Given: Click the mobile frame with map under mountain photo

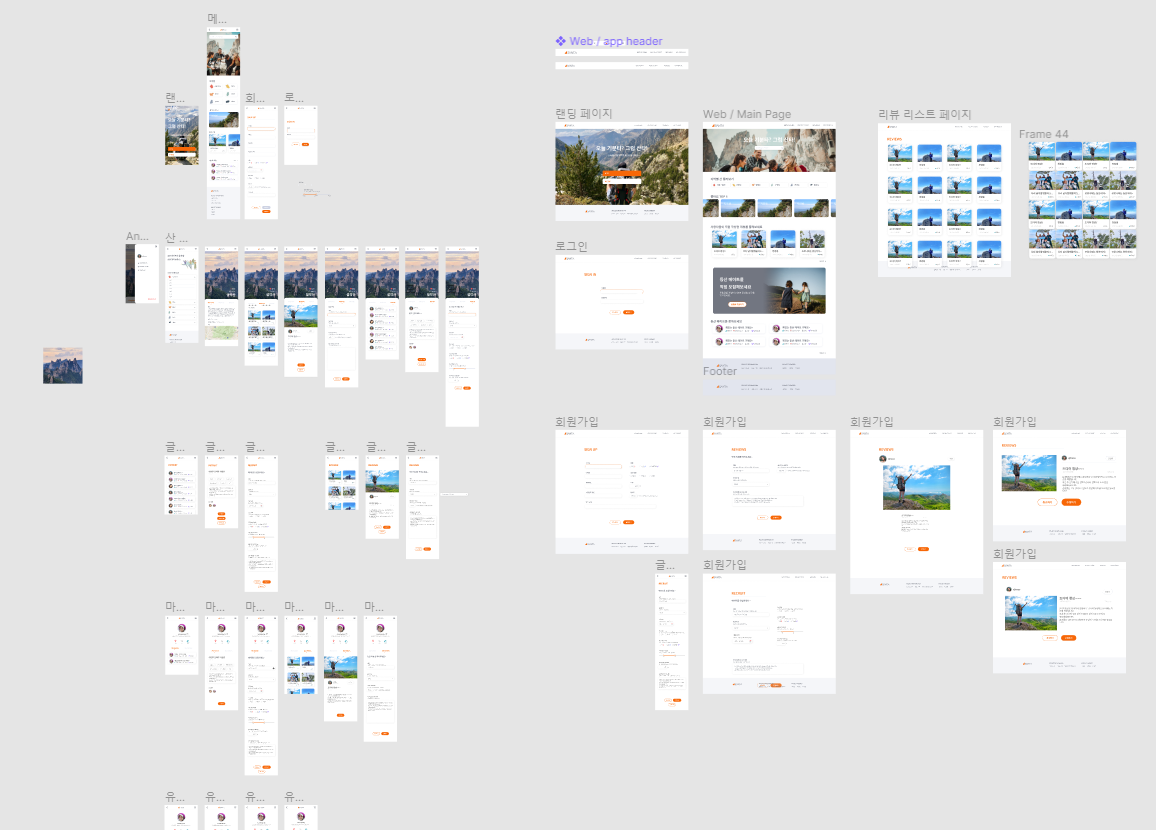Looking at the screenshot, I should (x=221, y=296).
